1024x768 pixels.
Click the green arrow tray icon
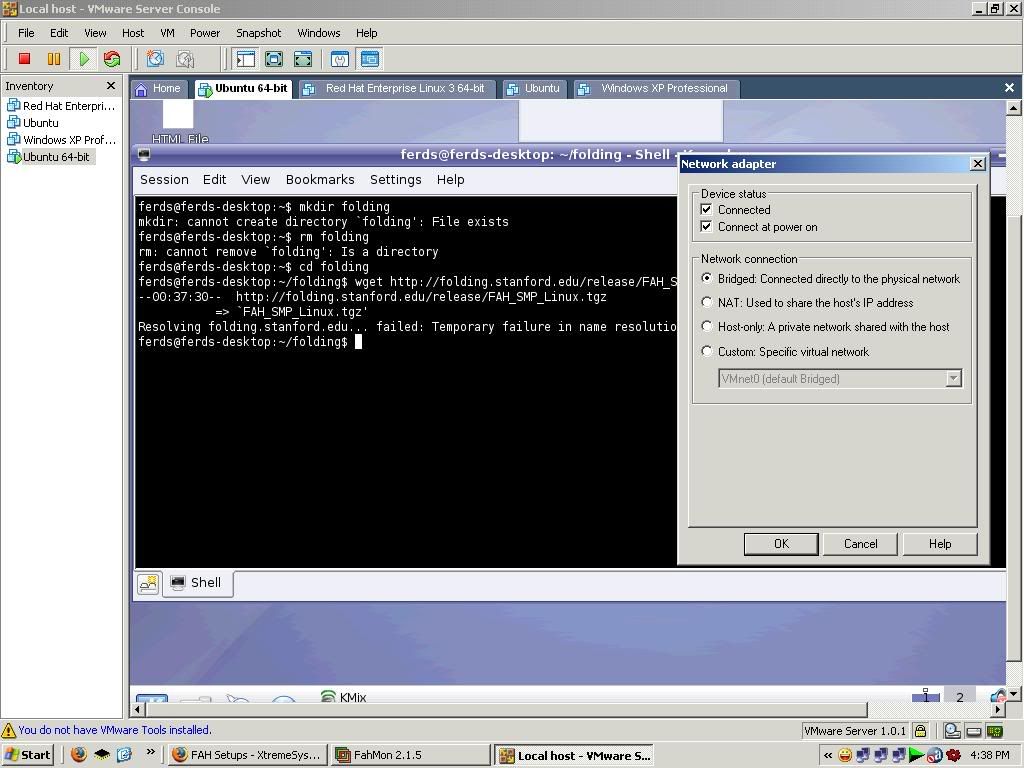pyautogui.click(x=916, y=756)
